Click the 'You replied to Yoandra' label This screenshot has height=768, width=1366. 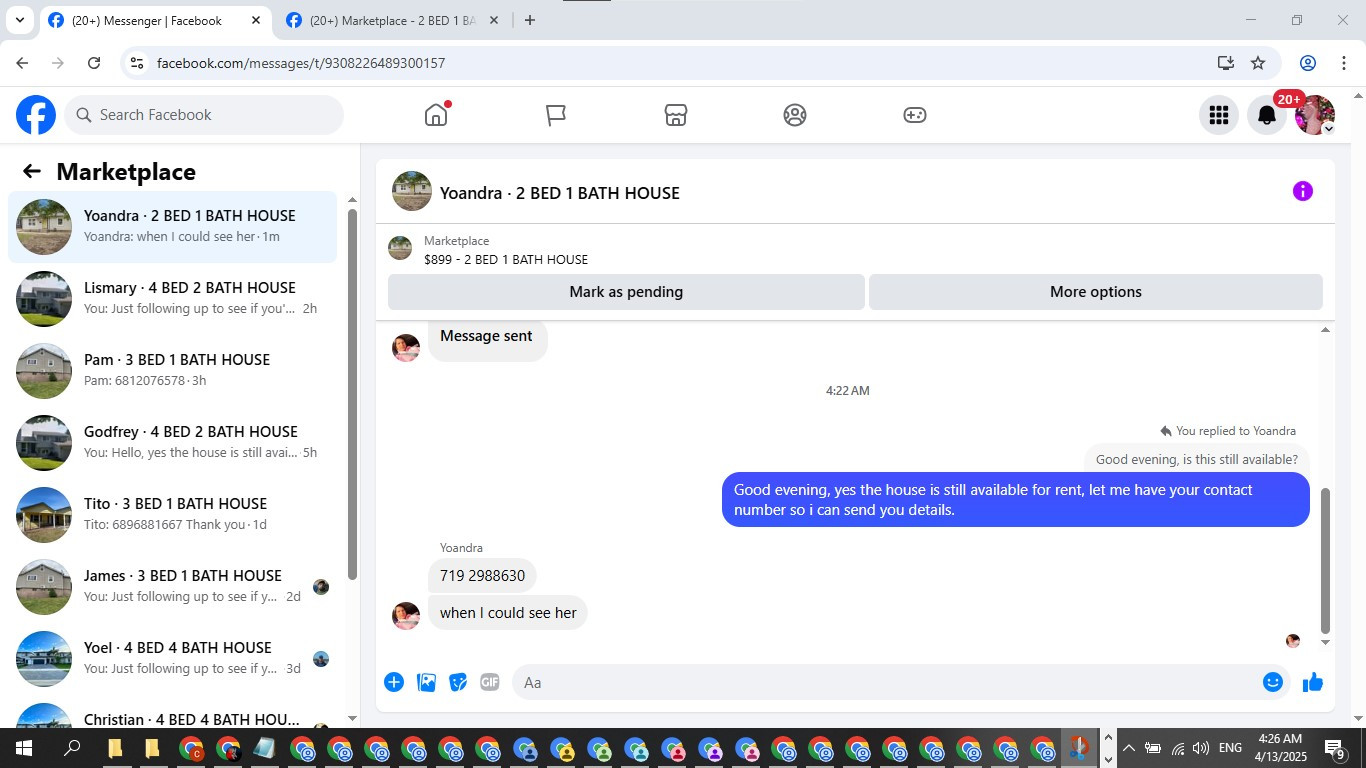tap(1236, 431)
